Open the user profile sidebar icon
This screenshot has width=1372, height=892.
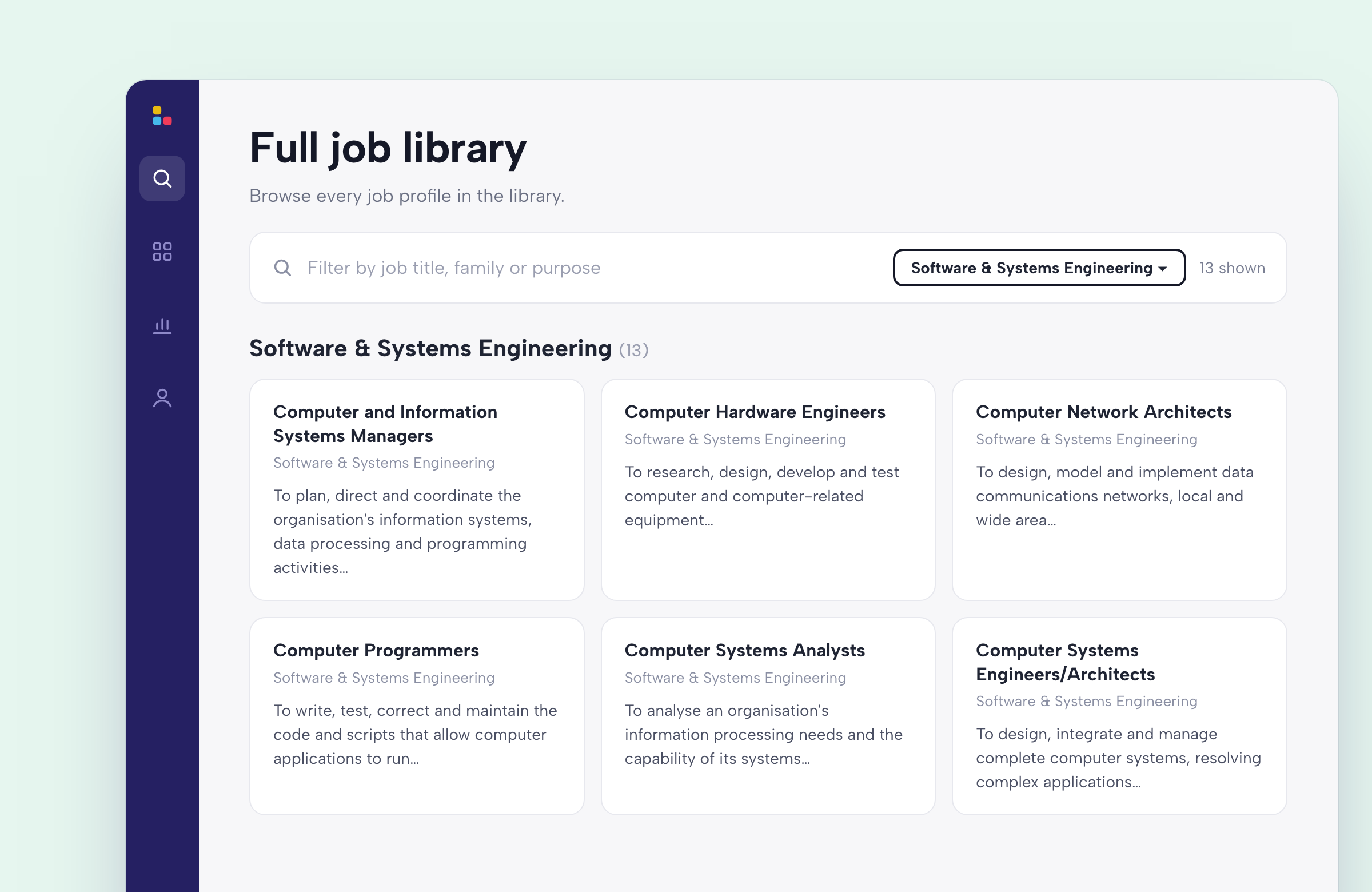coord(162,399)
